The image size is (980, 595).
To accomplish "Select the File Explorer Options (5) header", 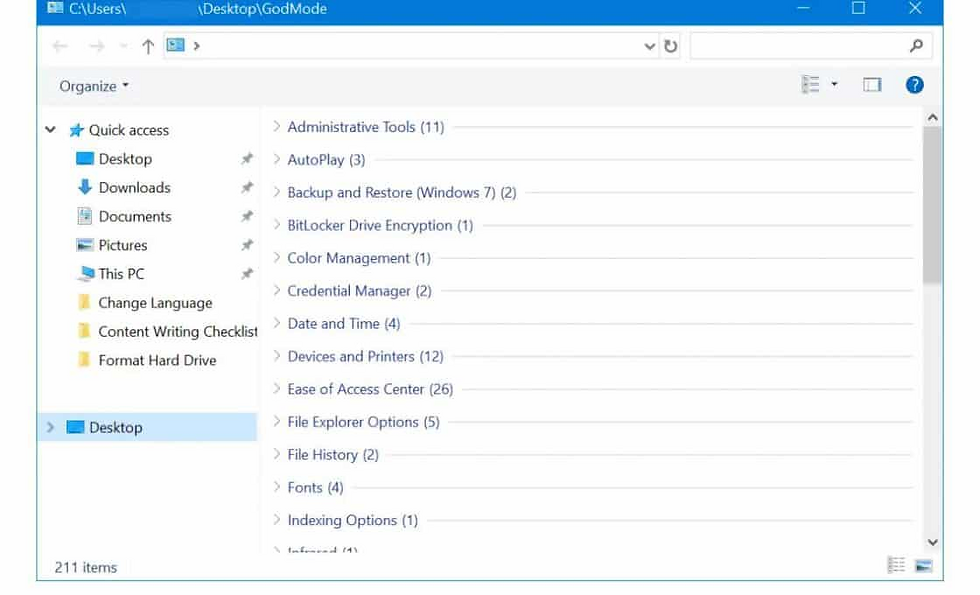I will coord(364,422).
